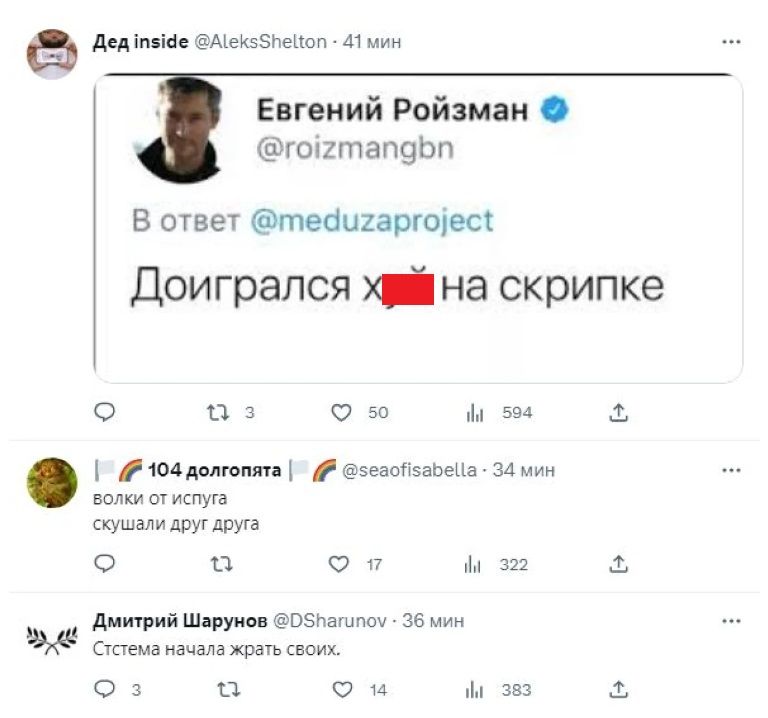Open @seaofisabella profile link

(410, 470)
